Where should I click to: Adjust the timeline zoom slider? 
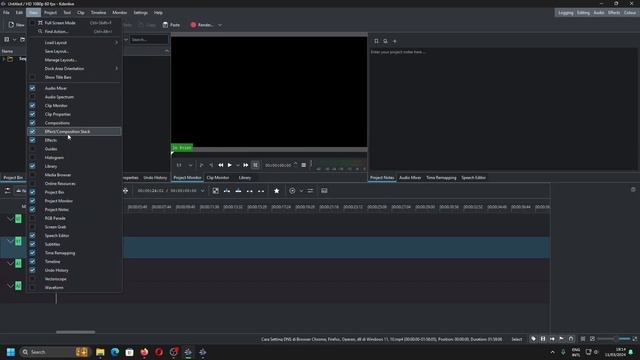614,339
